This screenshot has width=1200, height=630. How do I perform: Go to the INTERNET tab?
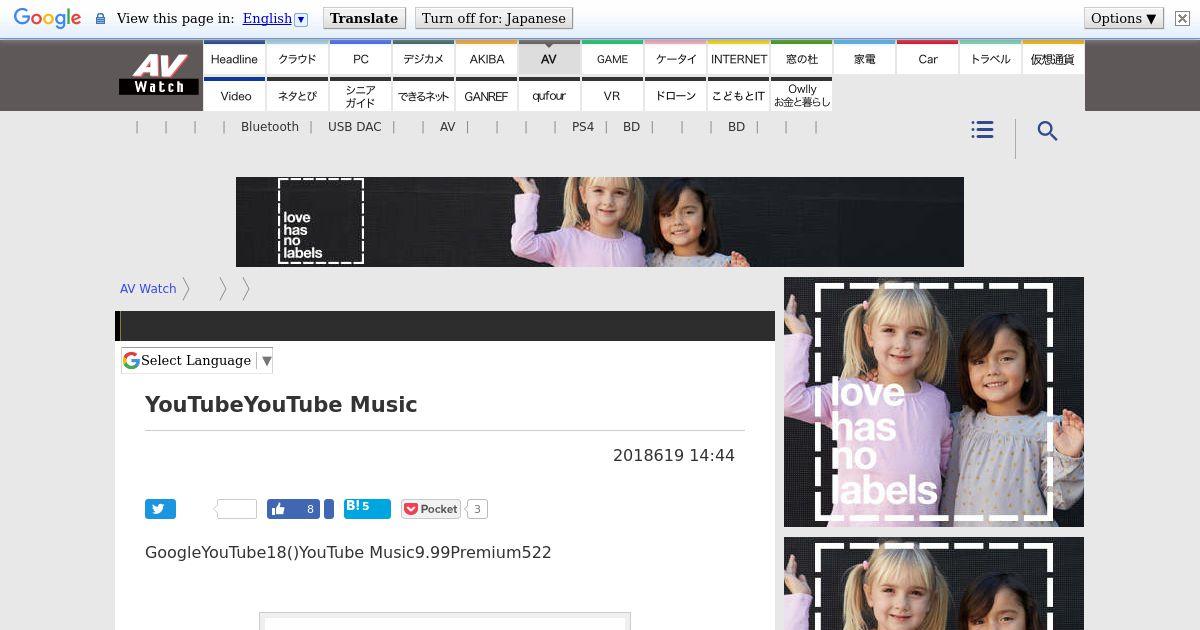coord(739,59)
